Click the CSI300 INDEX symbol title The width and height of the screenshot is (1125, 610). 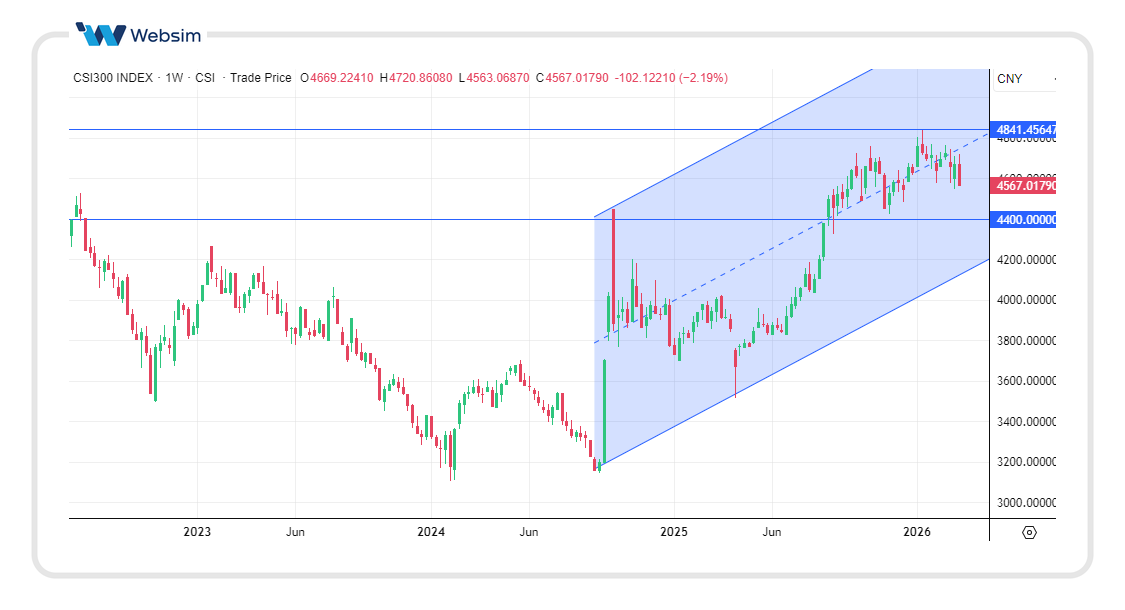[113, 78]
